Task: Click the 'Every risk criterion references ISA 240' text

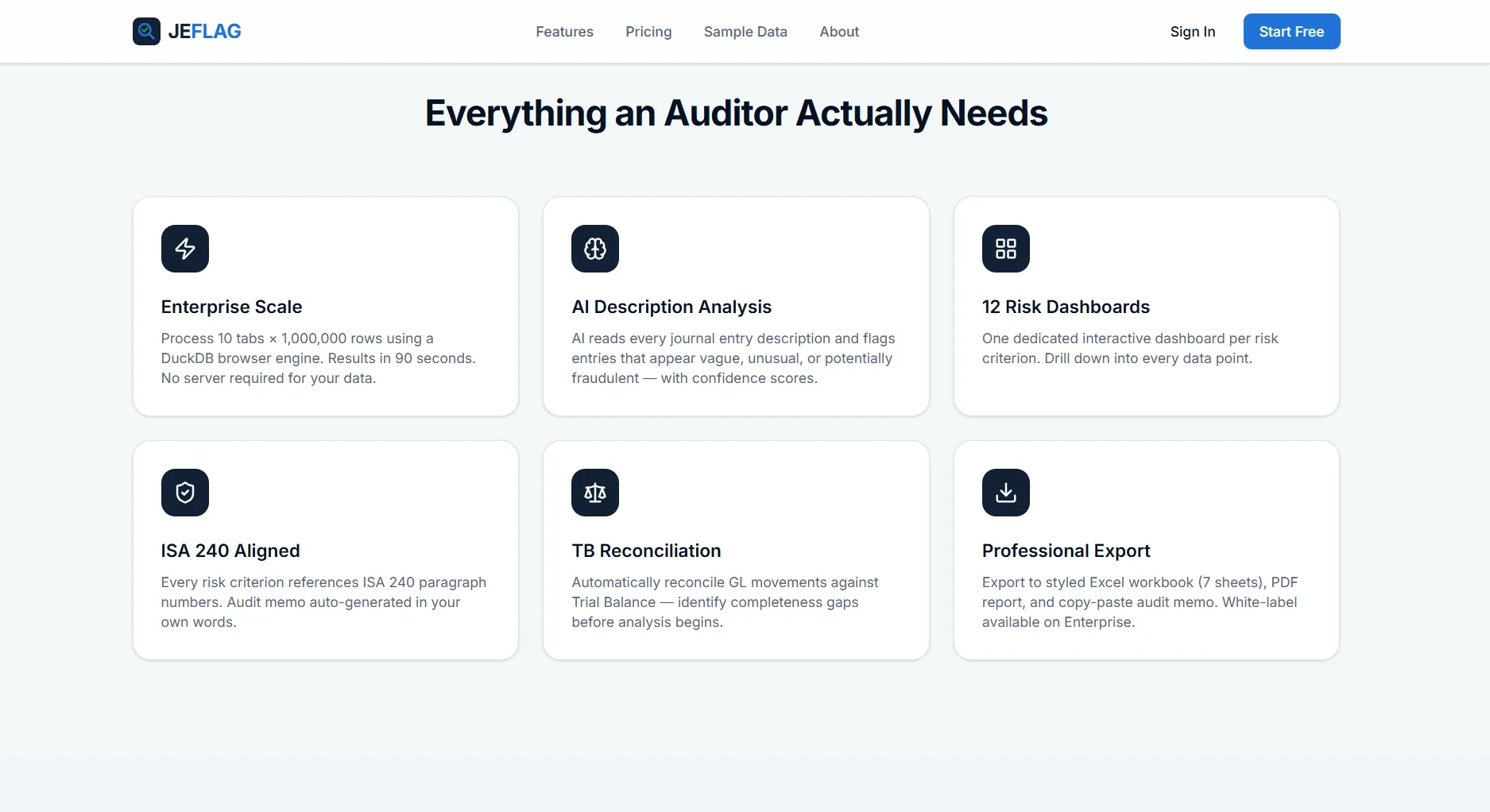Action: tap(323, 602)
